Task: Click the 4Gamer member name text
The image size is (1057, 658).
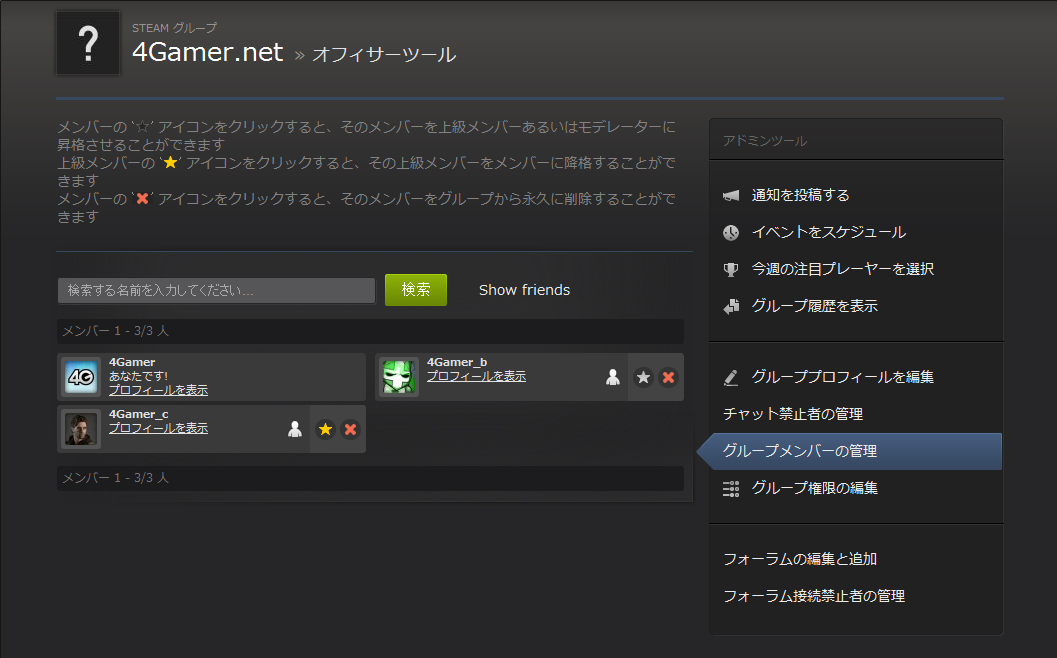Action: click(132, 363)
